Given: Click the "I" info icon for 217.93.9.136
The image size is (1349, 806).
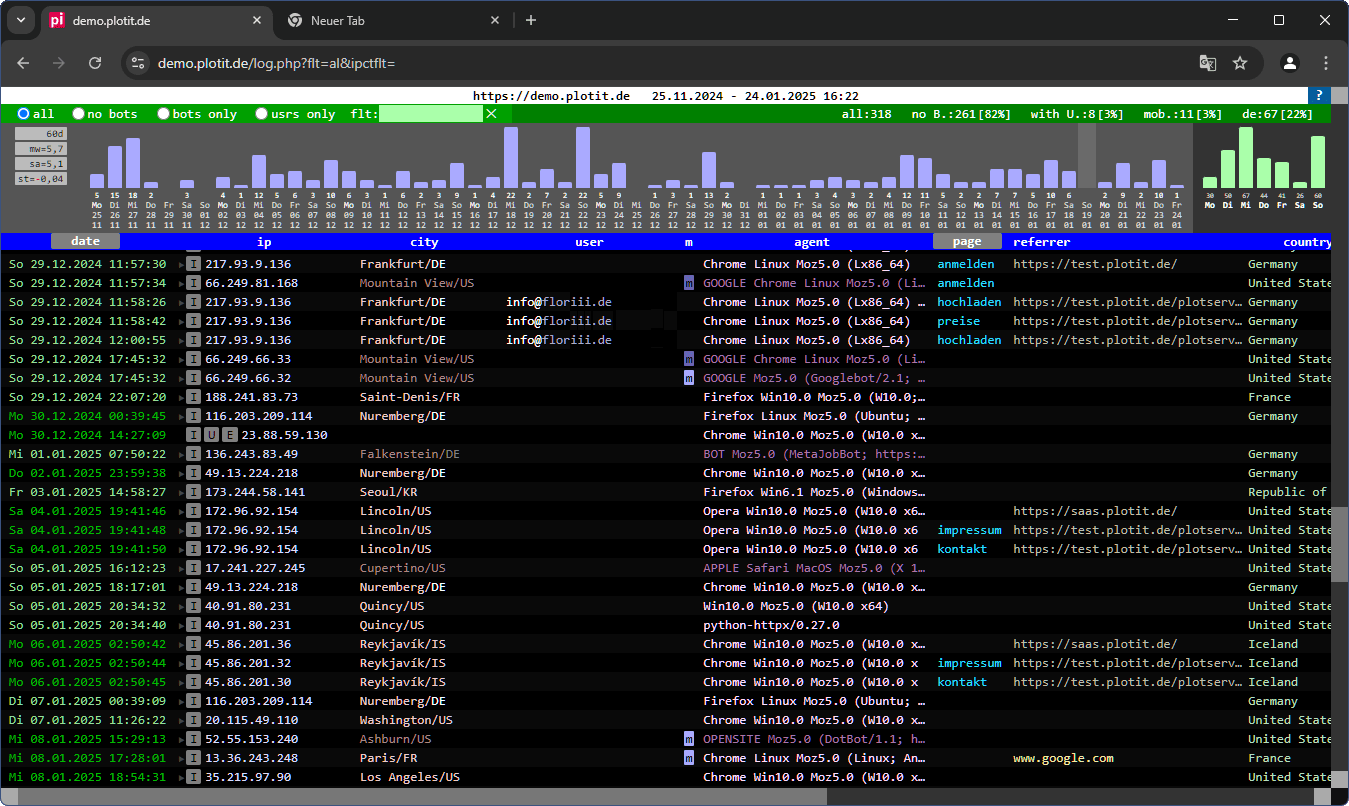Looking at the screenshot, I should coord(193,264).
